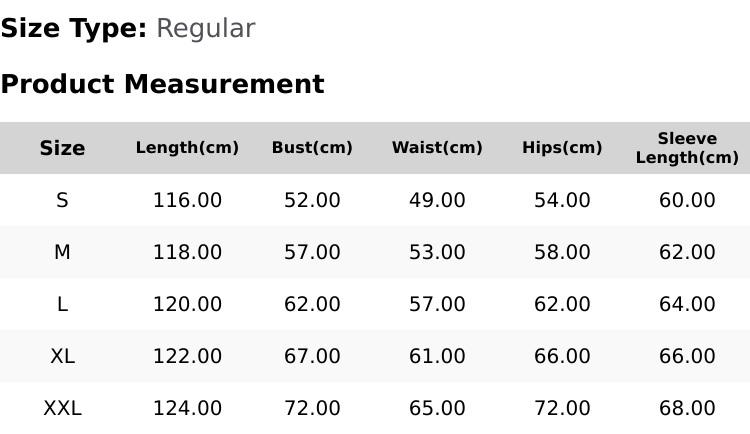
Task: Click the Bust(cm) column header
Action: [x=312, y=147]
